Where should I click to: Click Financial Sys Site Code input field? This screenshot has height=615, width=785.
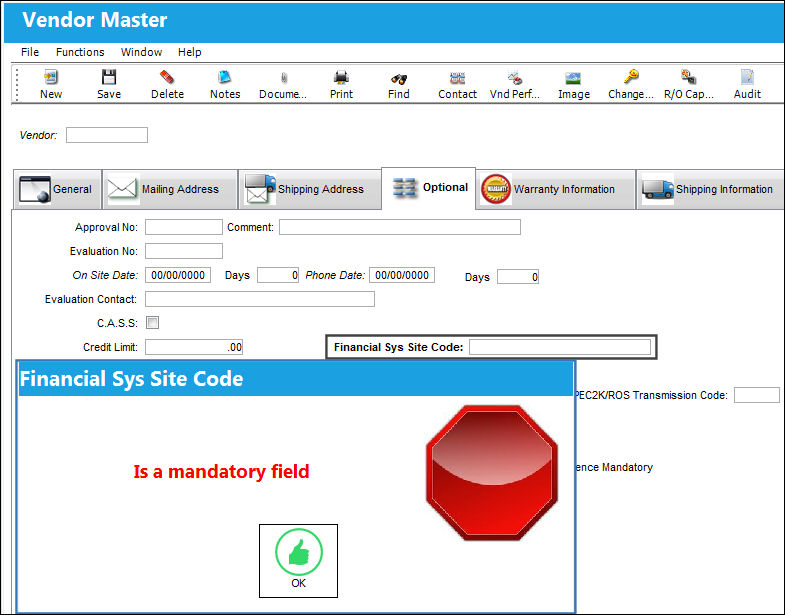click(x=560, y=347)
